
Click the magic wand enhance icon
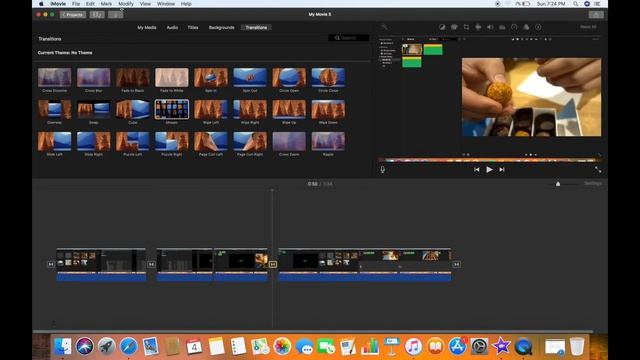coord(384,27)
